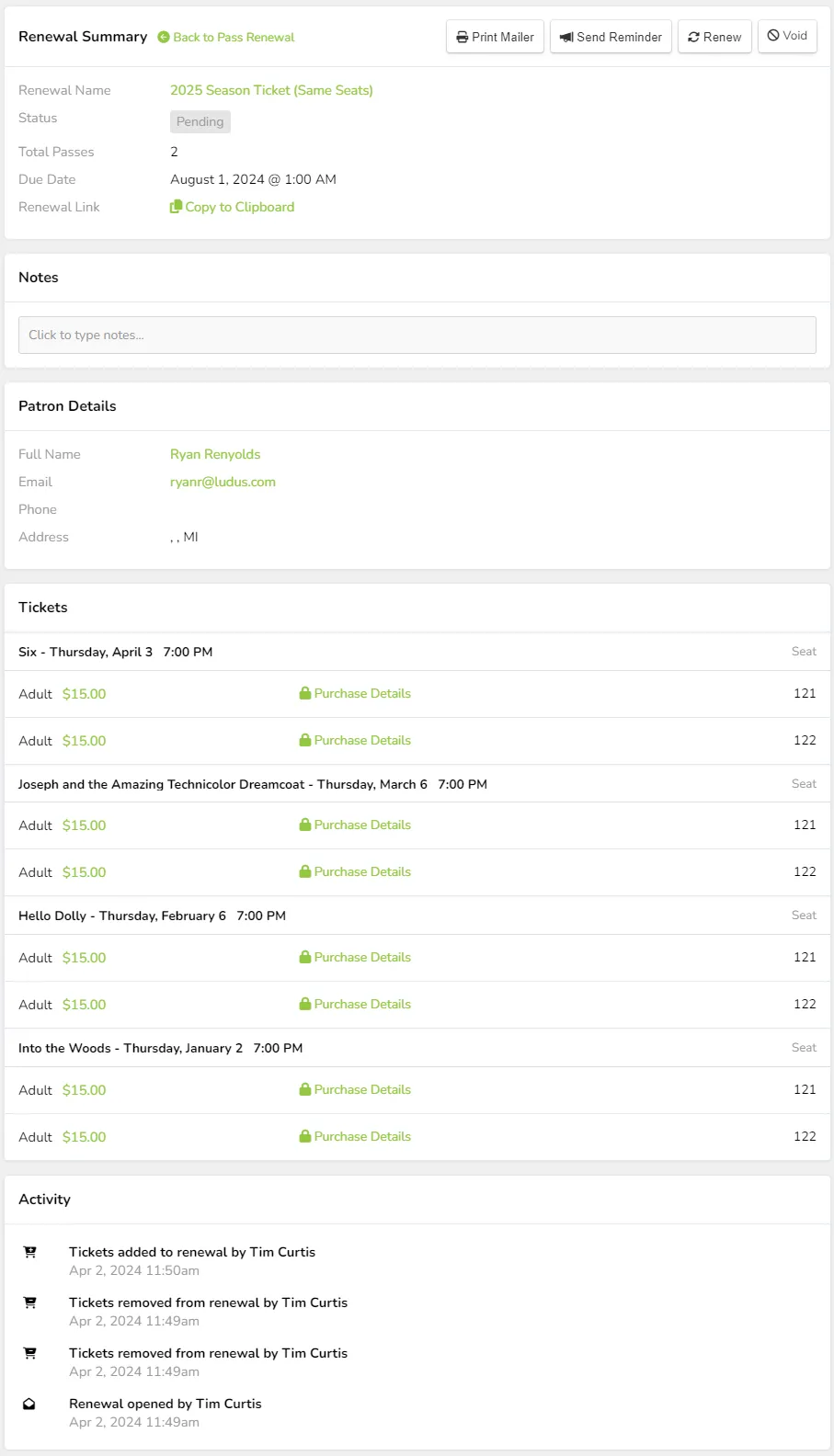
Task: Send a reminder to the patron
Action: point(611,37)
